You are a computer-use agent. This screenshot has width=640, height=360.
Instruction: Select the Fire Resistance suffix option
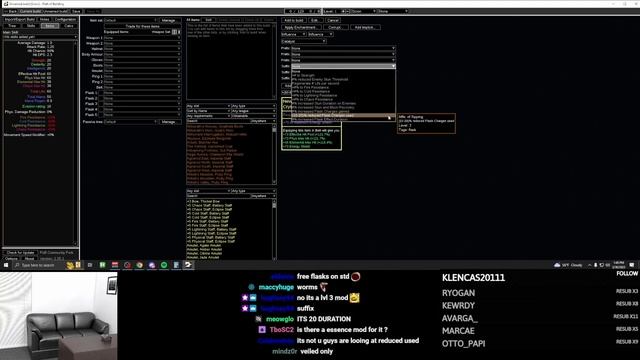(x=343, y=87)
